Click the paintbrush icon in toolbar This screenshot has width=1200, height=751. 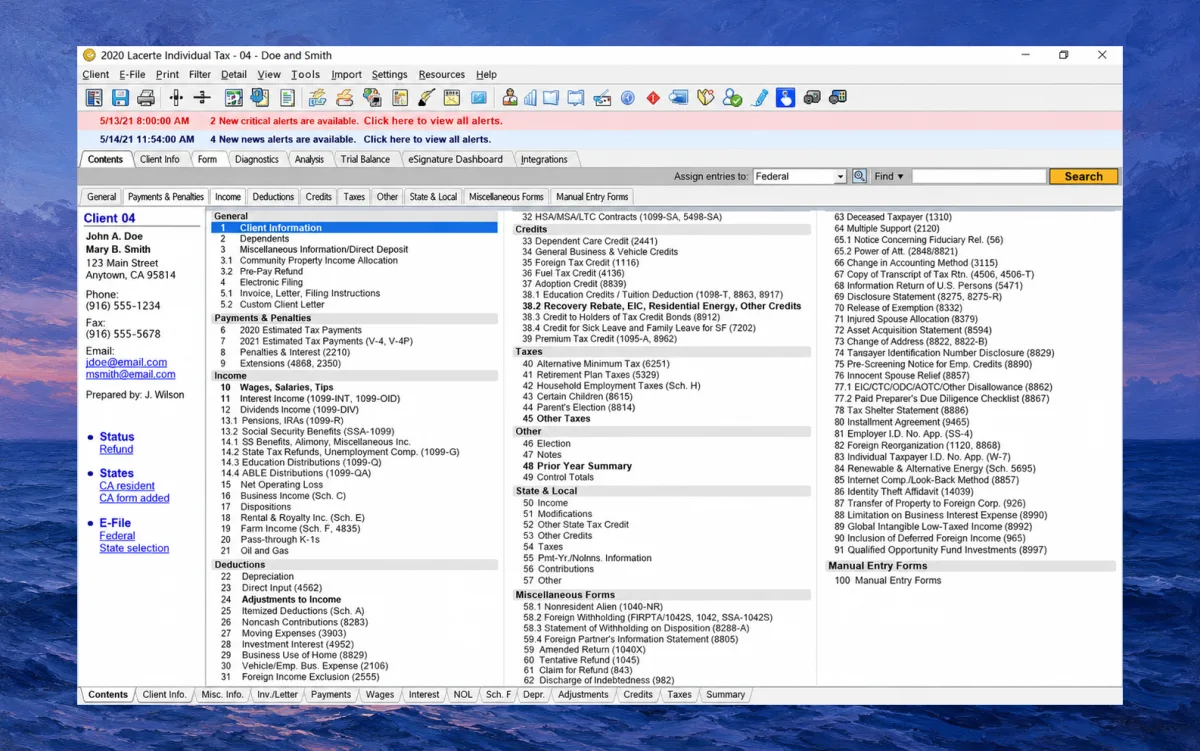(426, 97)
